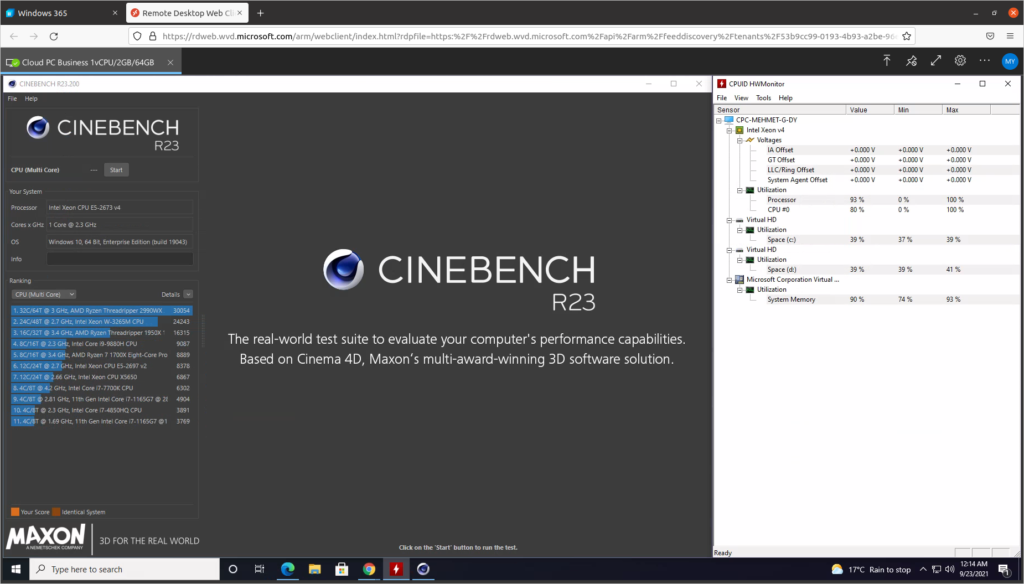Enter fullscreen with the expand arrows icon
This screenshot has height=584, width=1024.
pyautogui.click(x=936, y=61)
